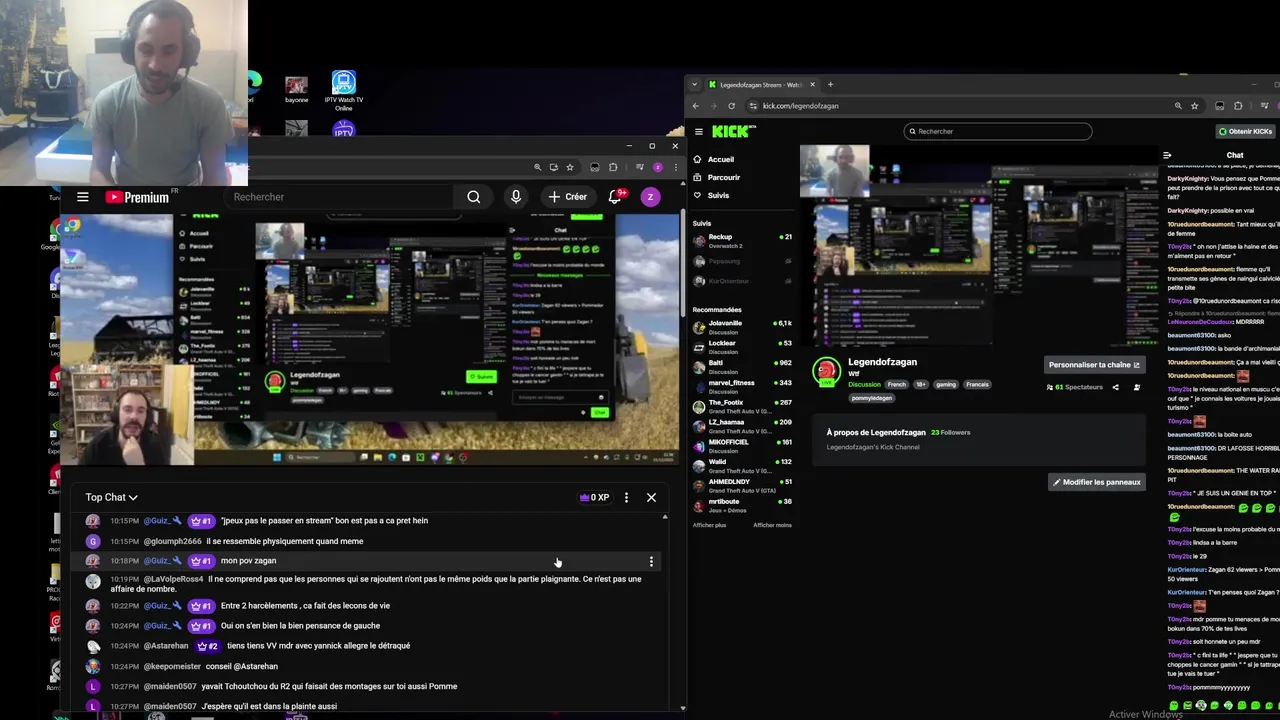Click the user icon next to the share icon
This screenshot has height=720, width=1280.
1136,387
